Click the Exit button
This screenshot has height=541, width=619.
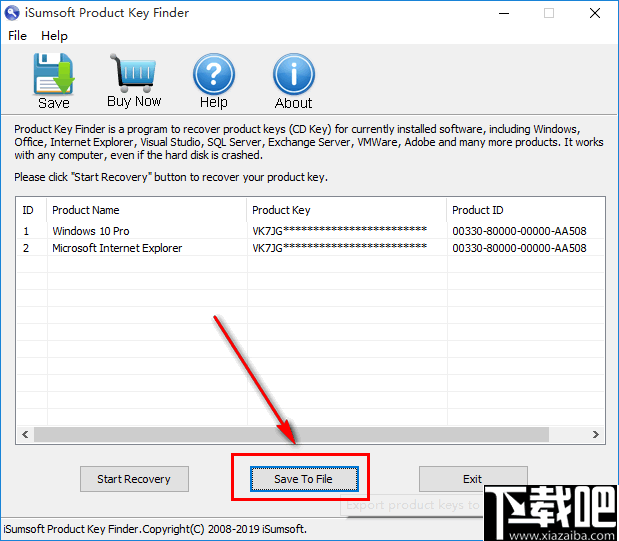tap(473, 479)
